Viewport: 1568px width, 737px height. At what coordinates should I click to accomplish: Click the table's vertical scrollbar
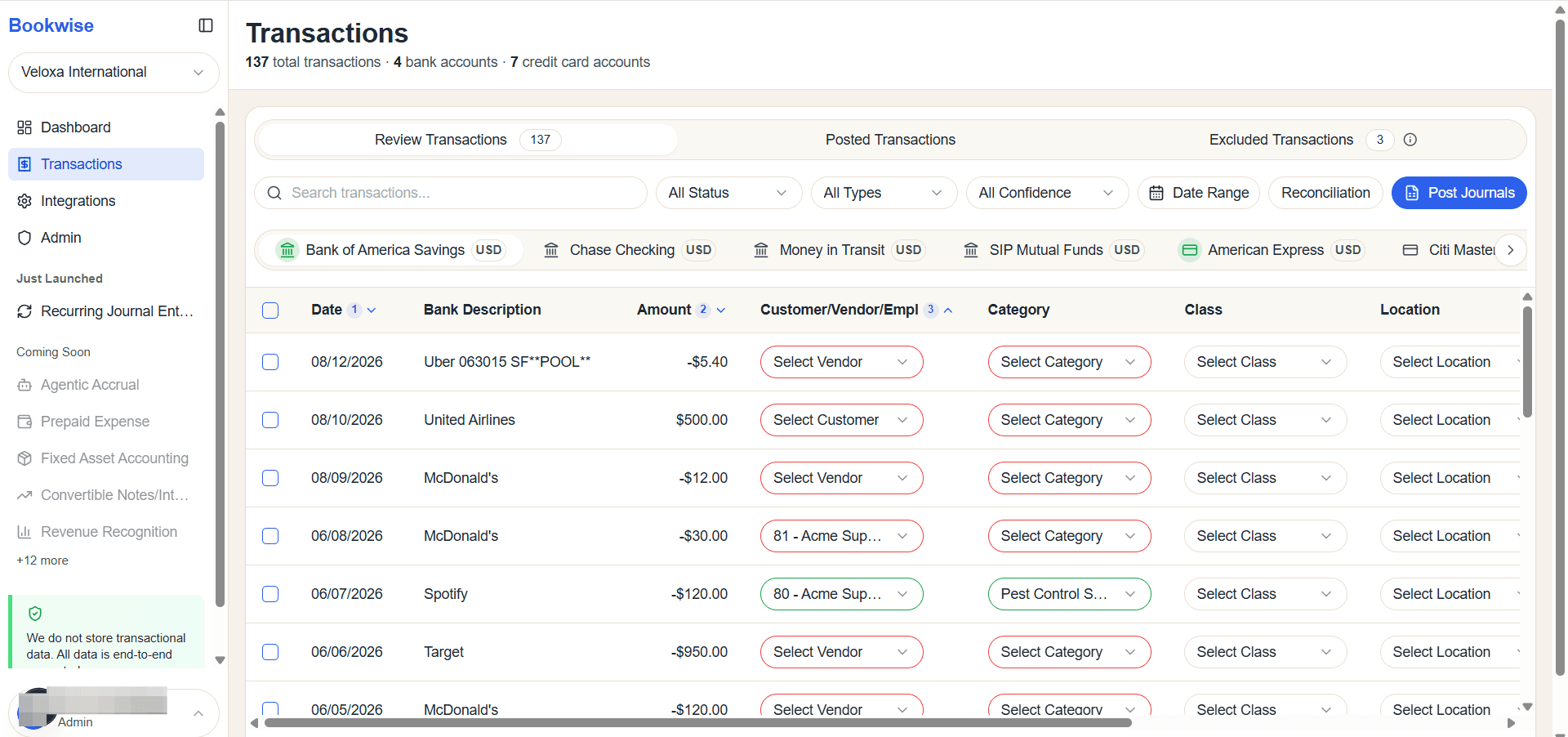(x=1527, y=362)
